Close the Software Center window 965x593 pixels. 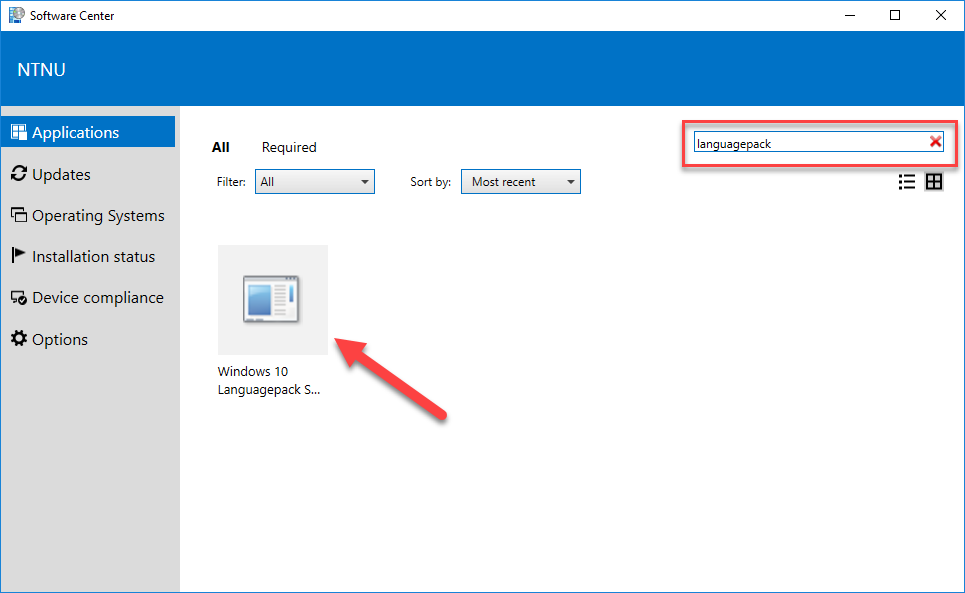point(941,15)
